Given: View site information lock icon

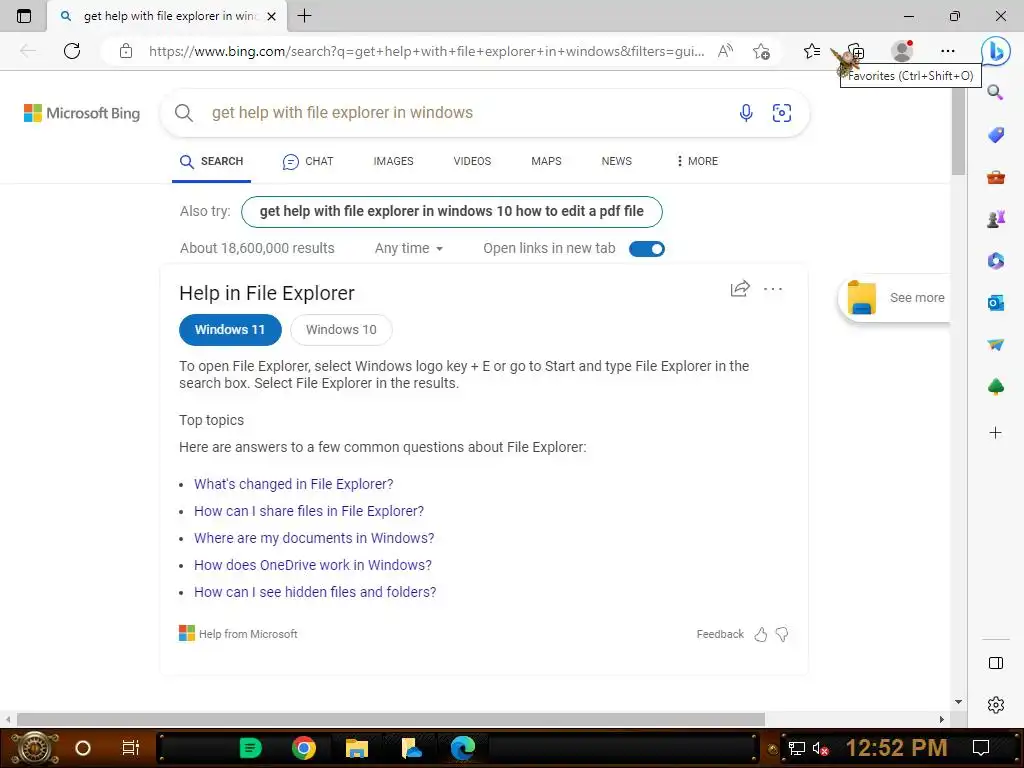Looking at the screenshot, I should click(126, 51).
